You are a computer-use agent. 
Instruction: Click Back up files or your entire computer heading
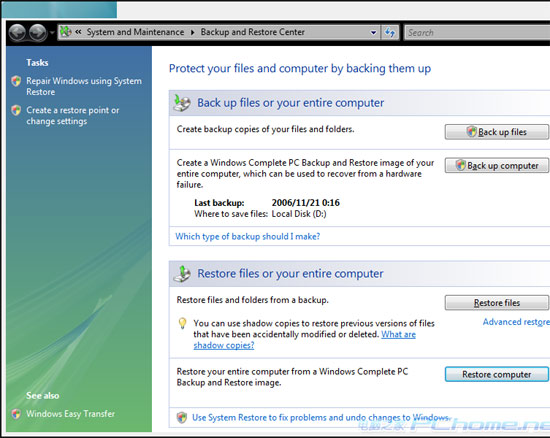point(290,103)
